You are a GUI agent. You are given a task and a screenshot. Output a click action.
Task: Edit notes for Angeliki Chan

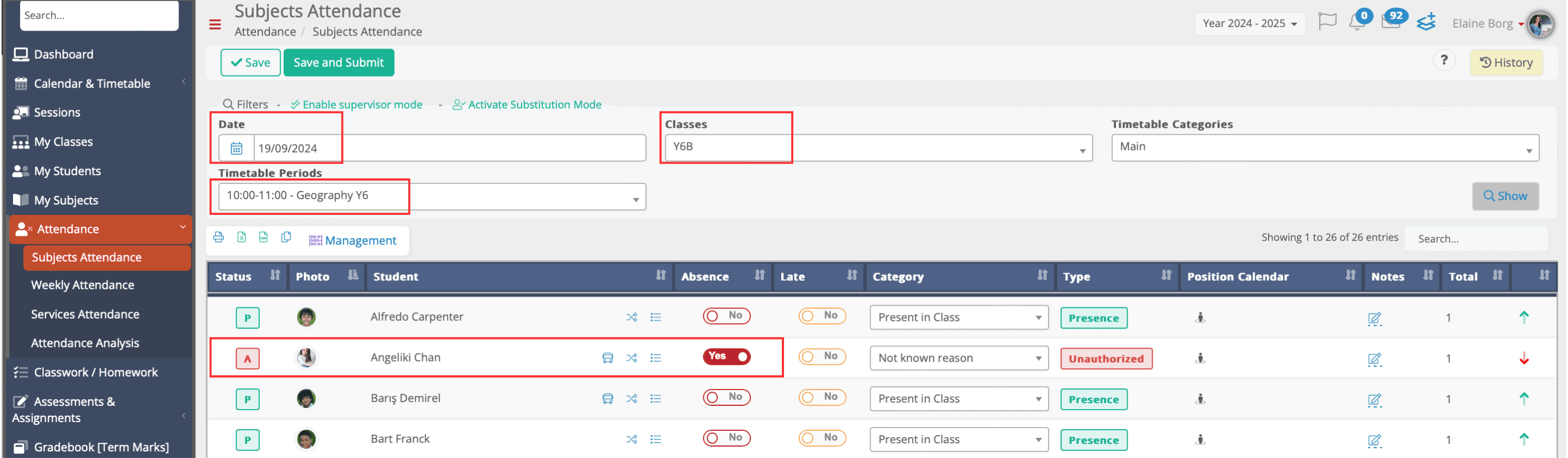pyautogui.click(x=1374, y=359)
